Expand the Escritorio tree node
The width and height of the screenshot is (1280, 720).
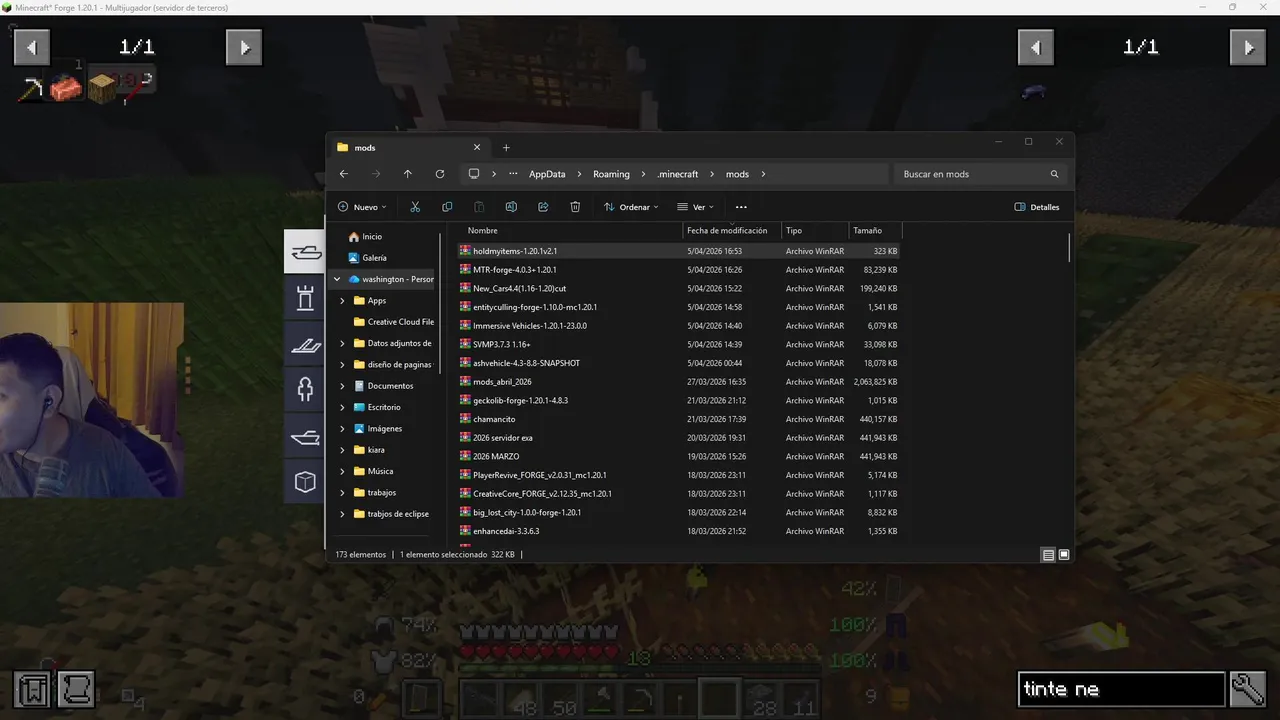pos(343,407)
